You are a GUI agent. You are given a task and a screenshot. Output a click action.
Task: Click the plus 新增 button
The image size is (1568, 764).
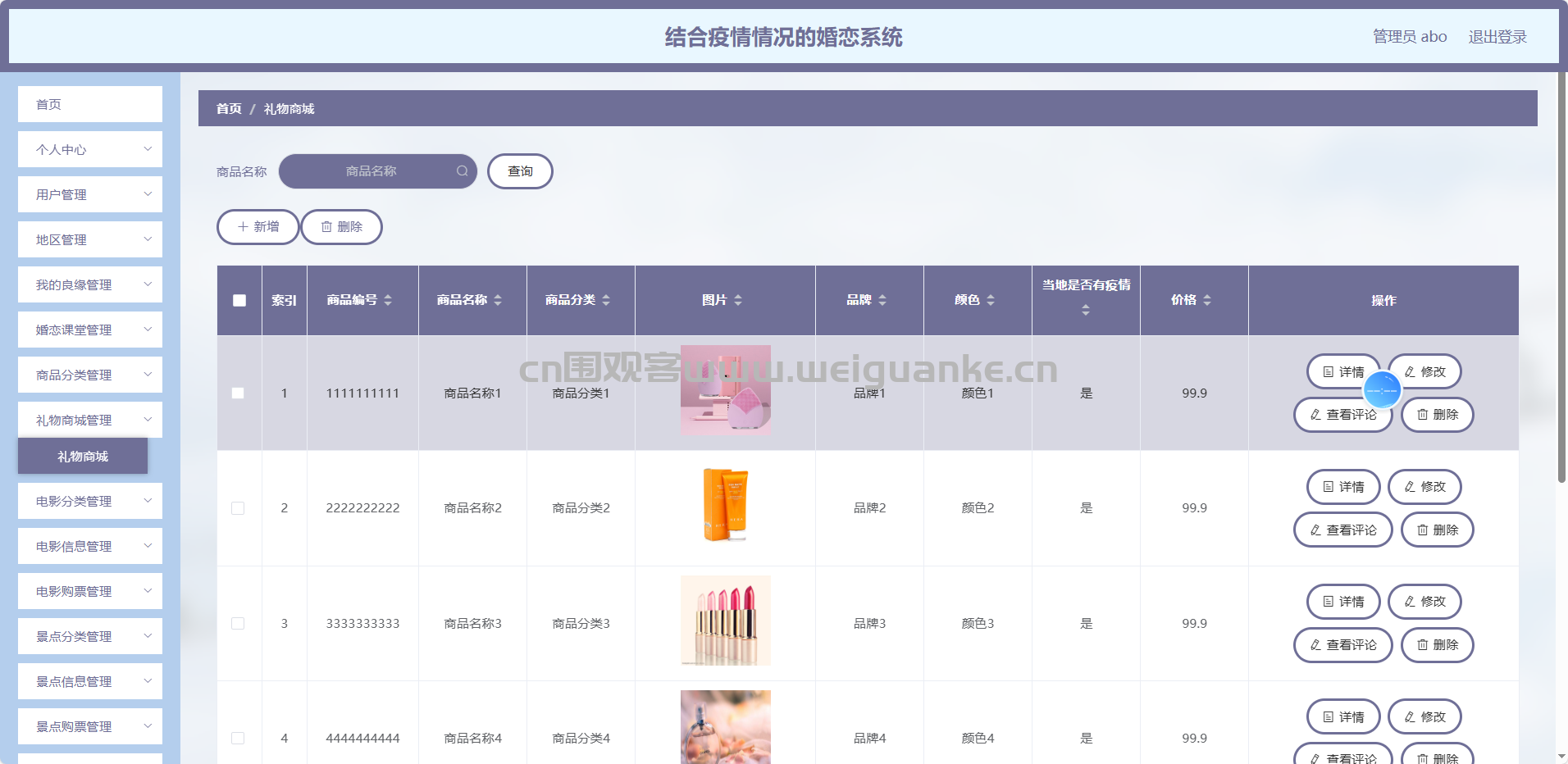258,227
